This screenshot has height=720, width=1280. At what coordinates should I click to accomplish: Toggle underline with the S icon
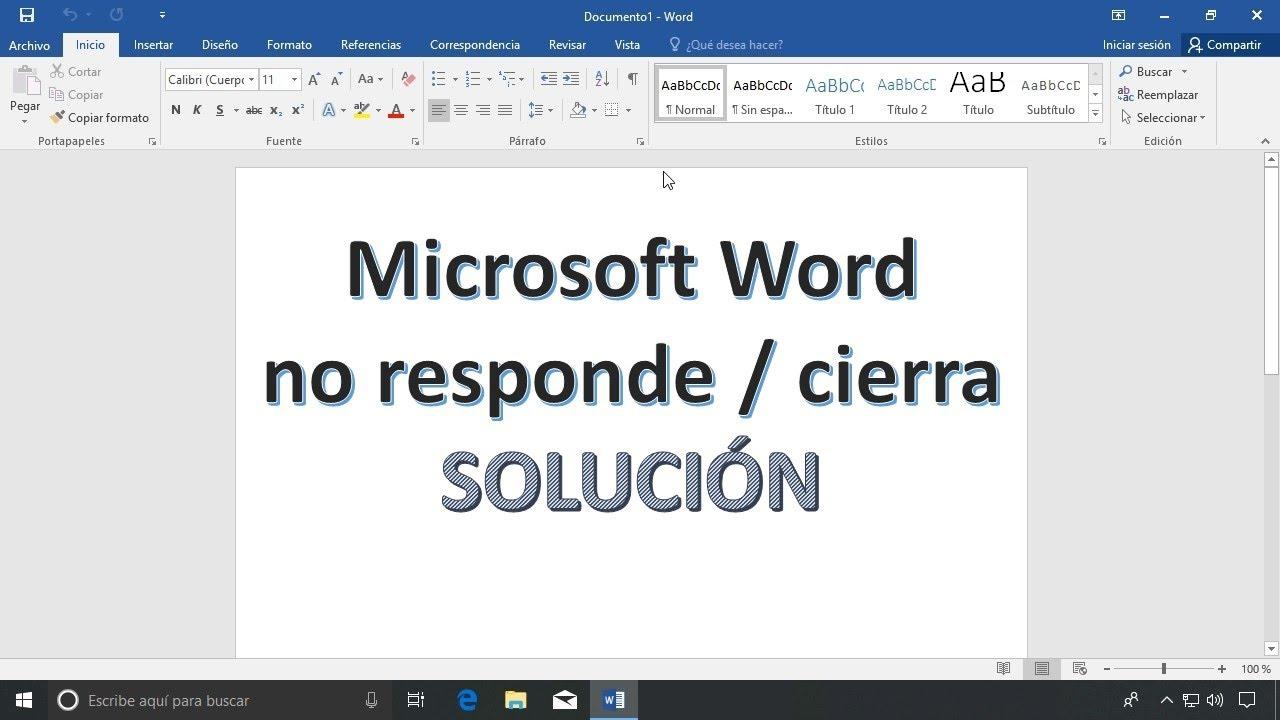pyautogui.click(x=218, y=110)
